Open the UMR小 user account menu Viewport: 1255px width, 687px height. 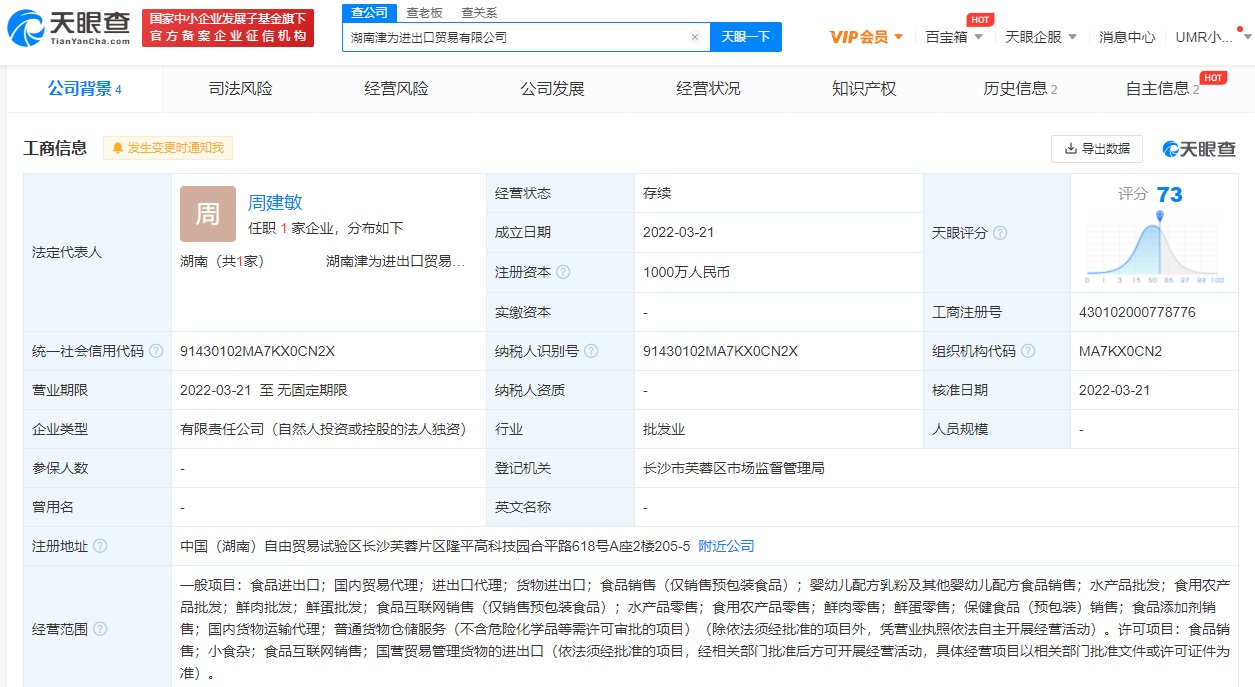point(1212,37)
